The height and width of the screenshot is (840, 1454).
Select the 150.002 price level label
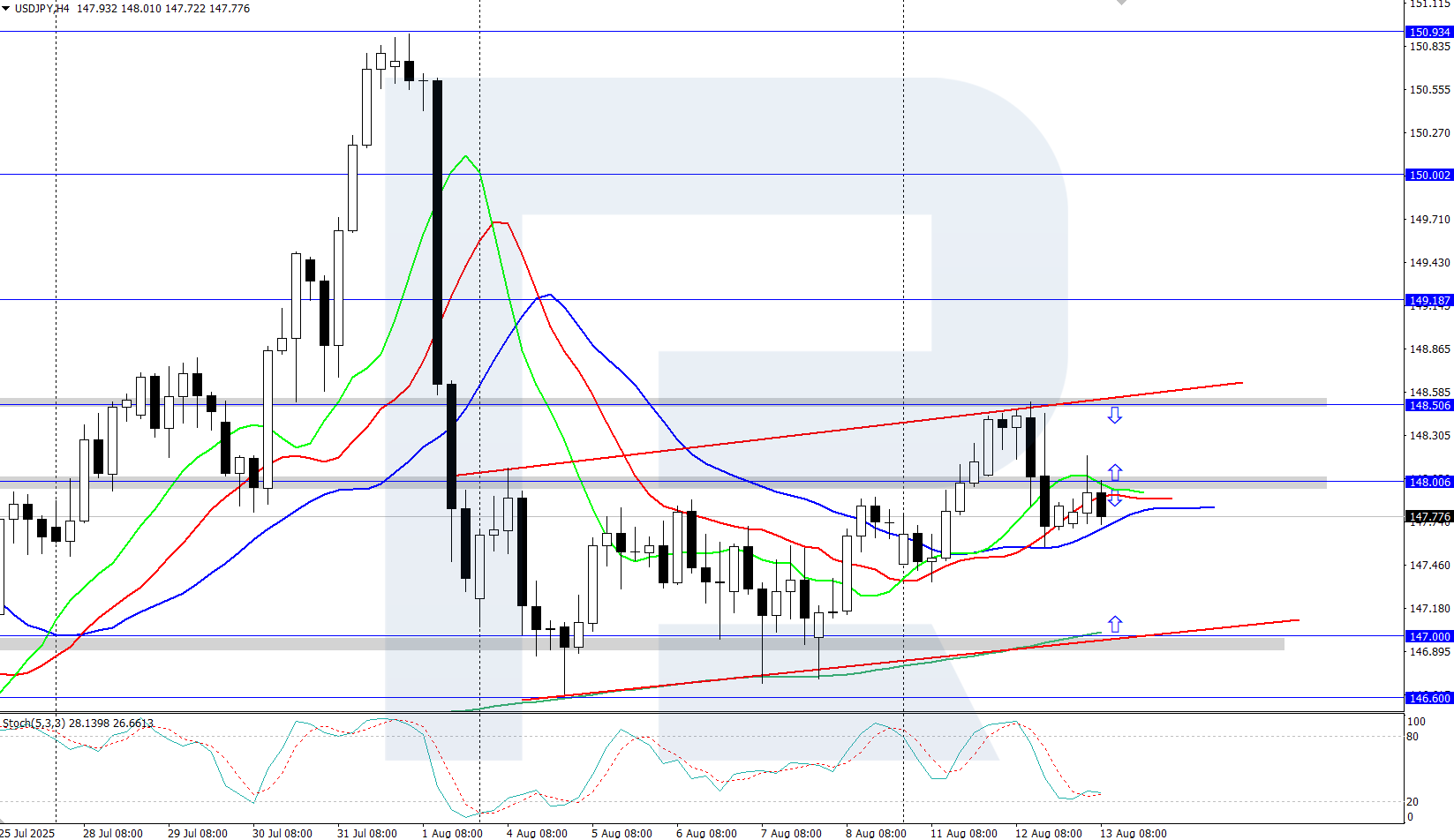(x=1428, y=175)
